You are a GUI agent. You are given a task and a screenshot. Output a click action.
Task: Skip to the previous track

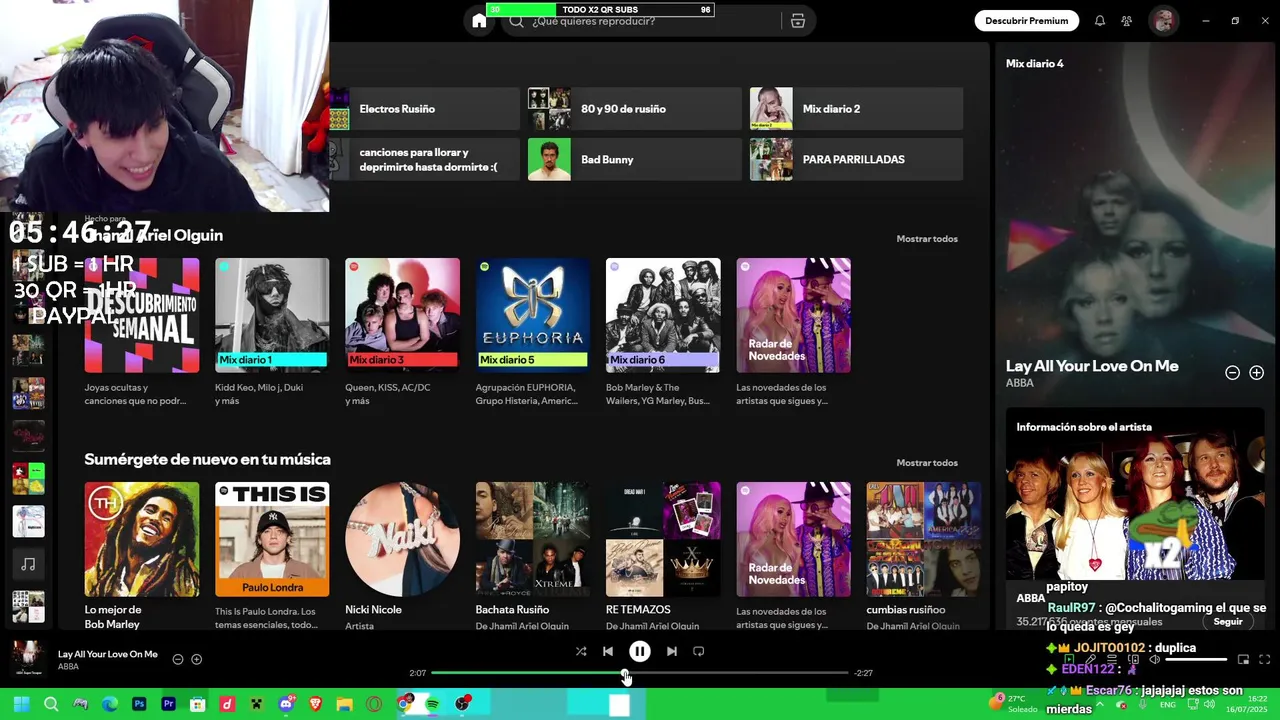tap(608, 651)
